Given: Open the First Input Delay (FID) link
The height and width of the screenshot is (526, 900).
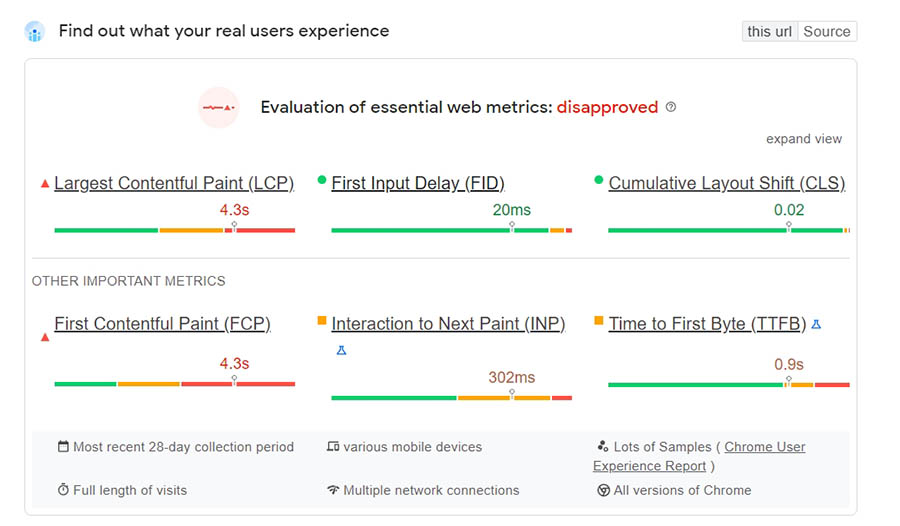Looking at the screenshot, I should pos(418,183).
